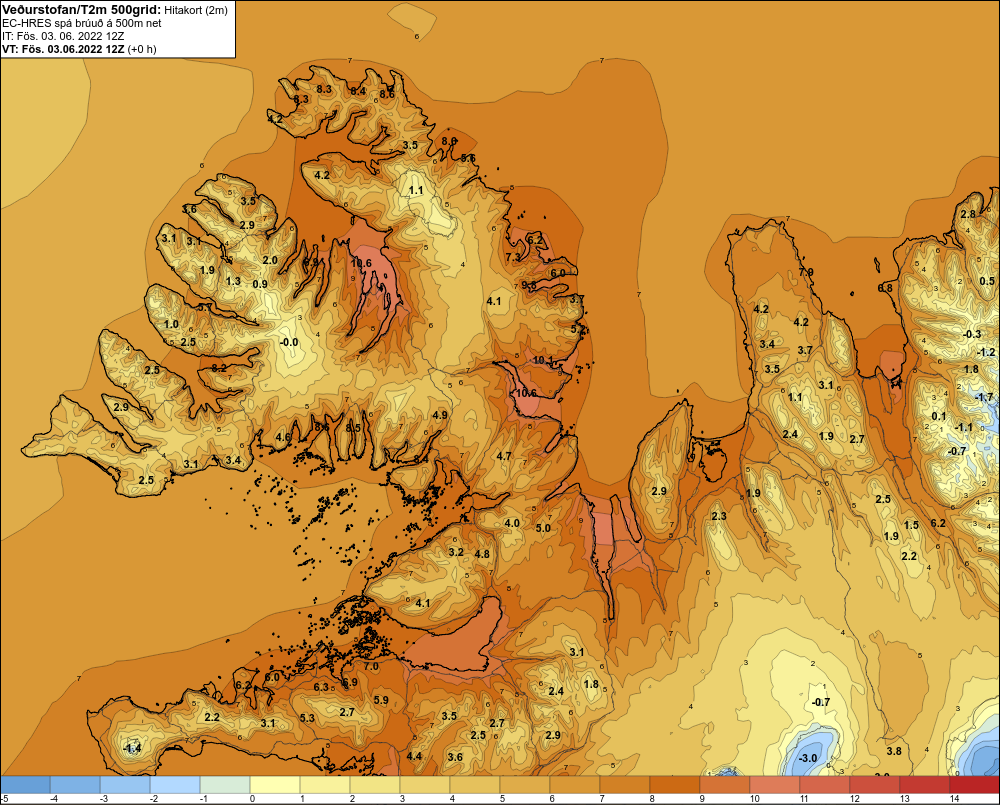1000x805 pixels.
Task: Click the '5.2' temperature value
Action: tap(578, 330)
